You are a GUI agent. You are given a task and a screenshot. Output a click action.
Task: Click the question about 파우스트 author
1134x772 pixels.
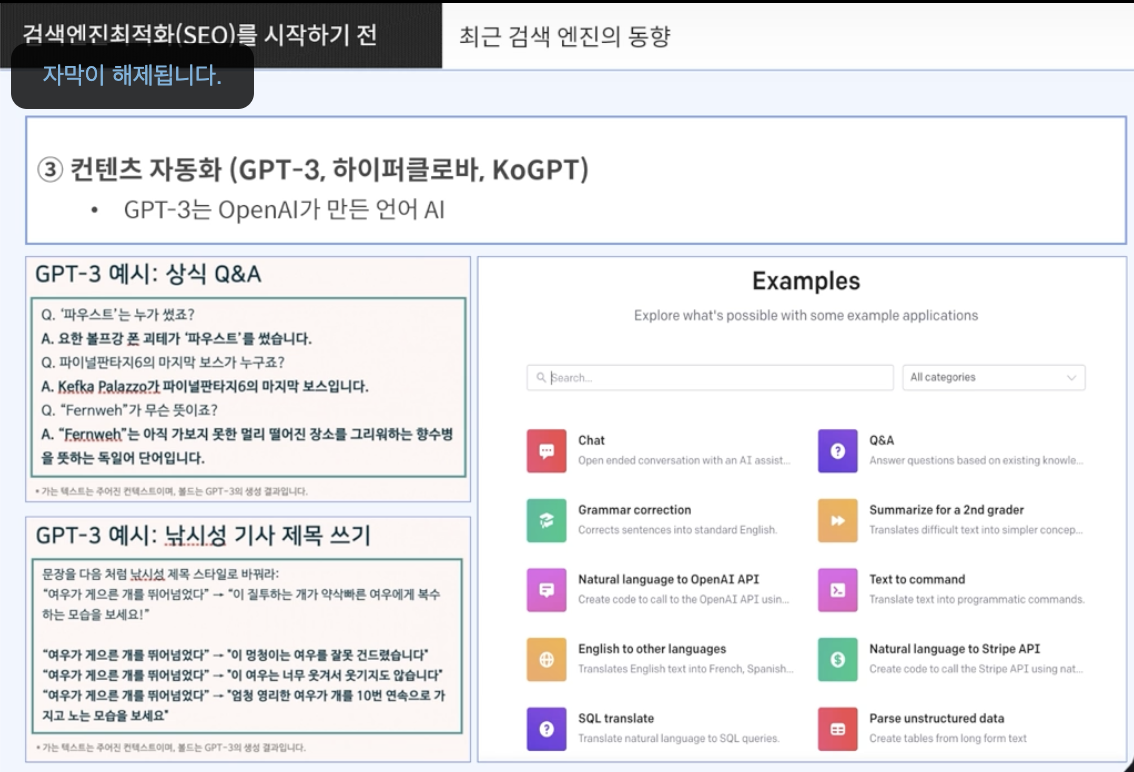point(118,315)
